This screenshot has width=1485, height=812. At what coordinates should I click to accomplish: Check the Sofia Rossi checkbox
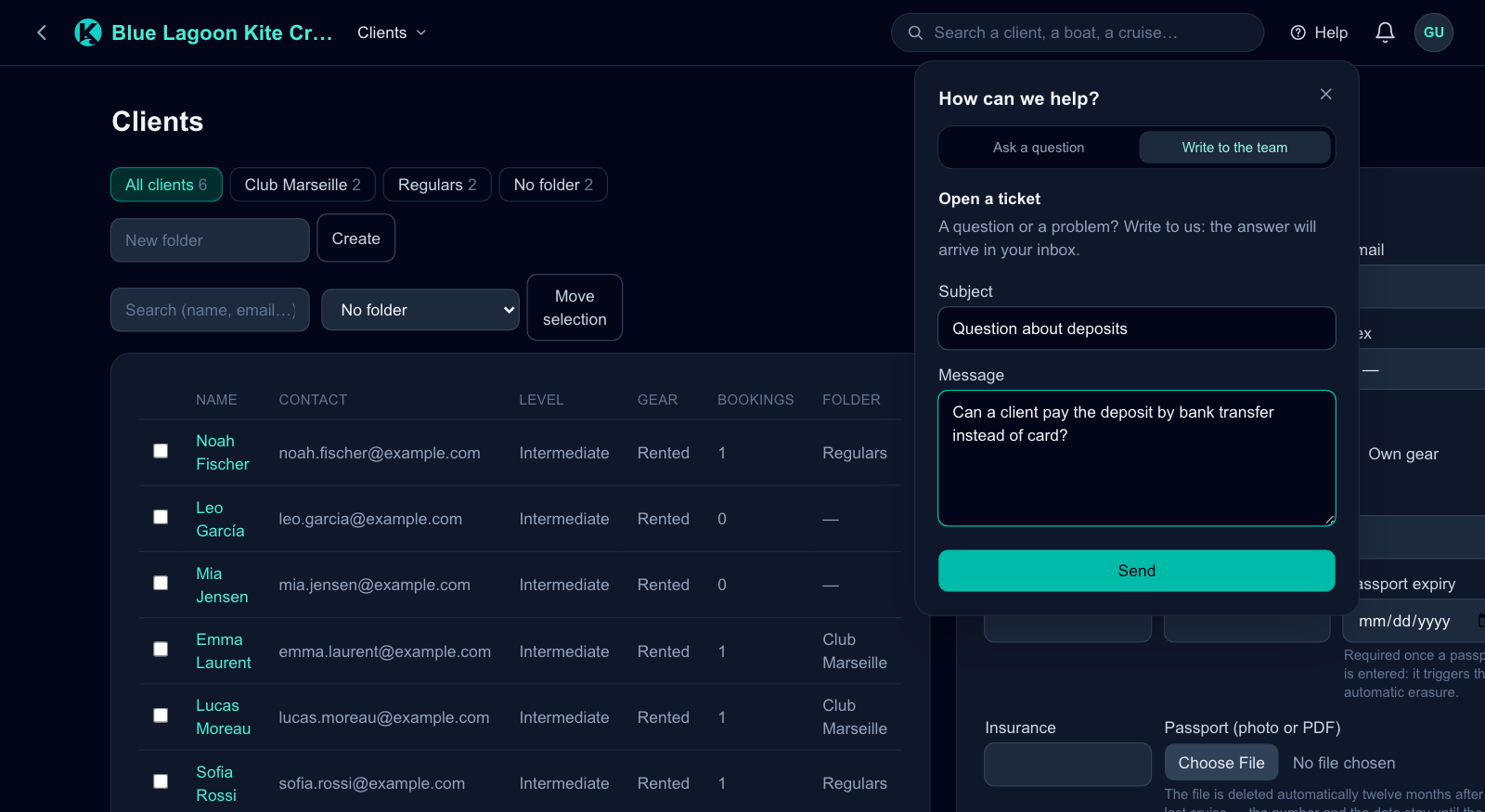(161, 781)
